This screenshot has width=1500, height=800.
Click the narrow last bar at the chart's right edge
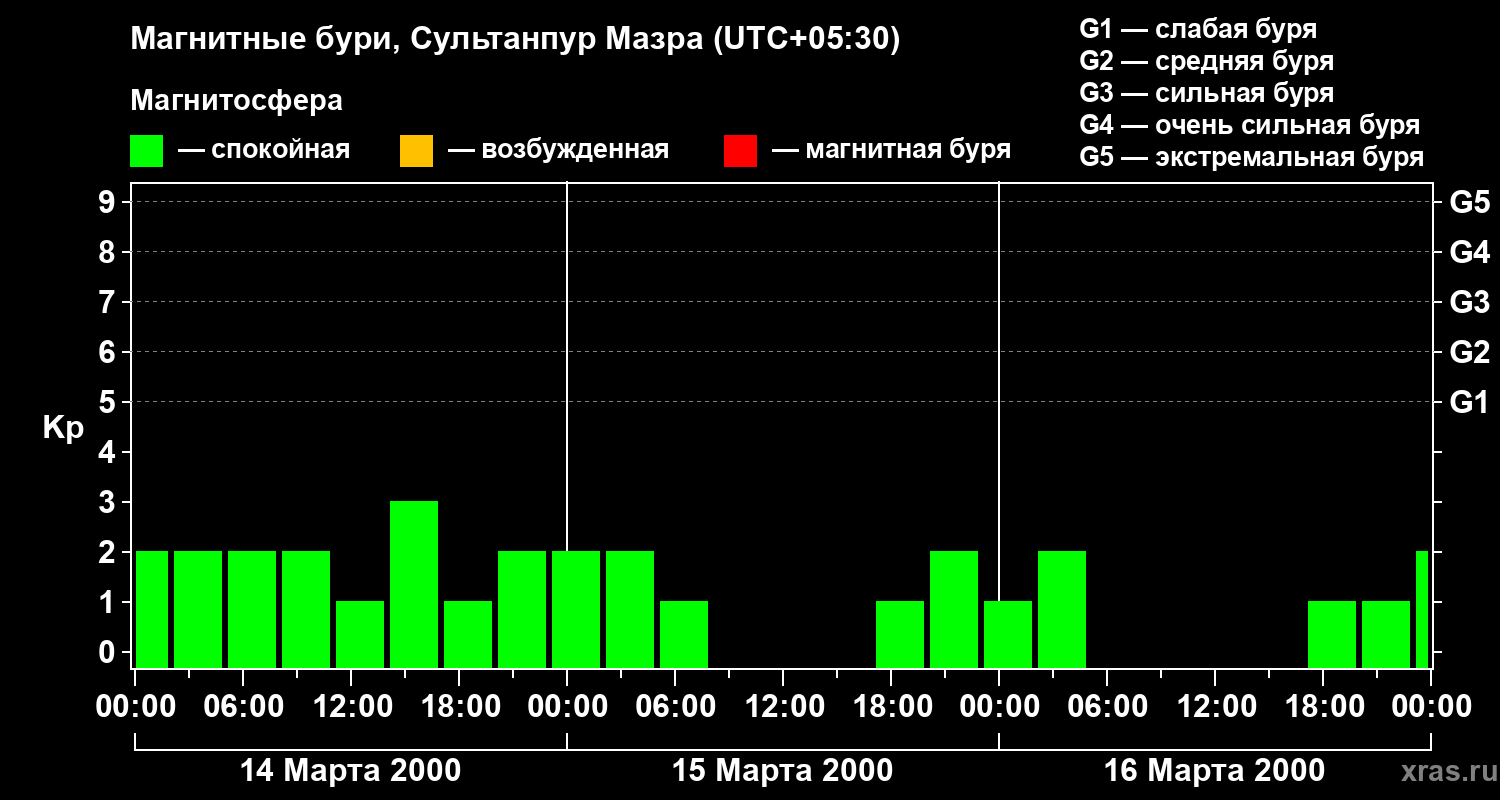pyautogui.click(x=1422, y=609)
